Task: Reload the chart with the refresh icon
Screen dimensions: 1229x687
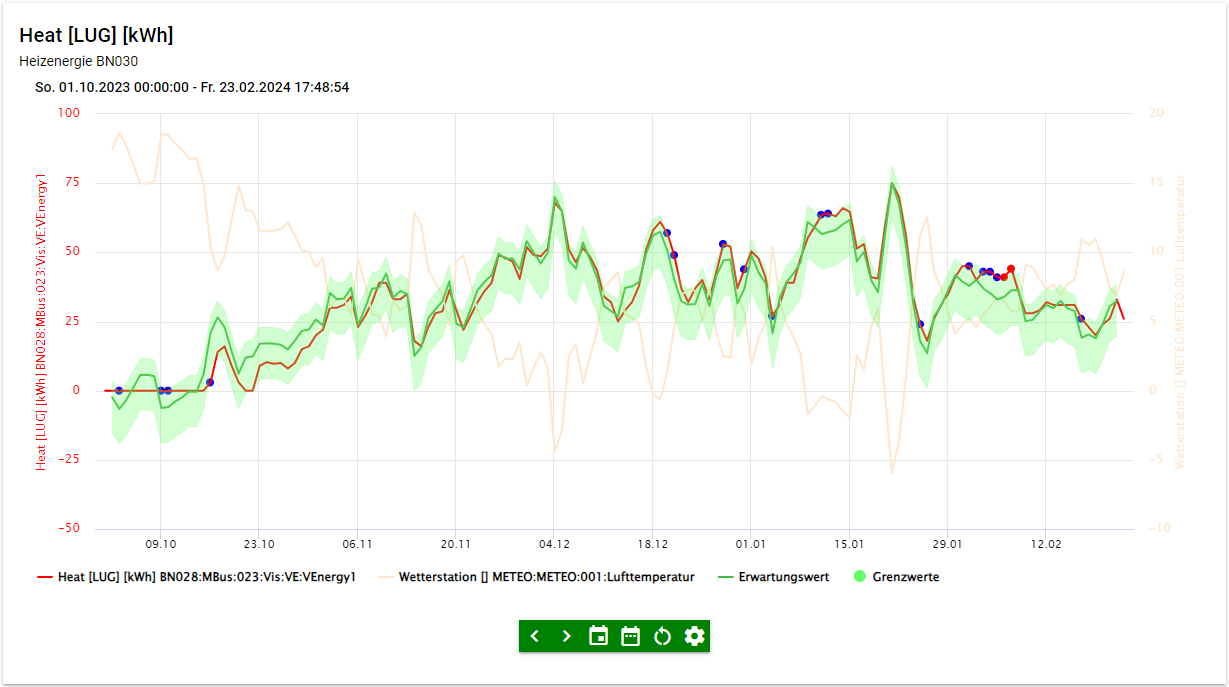Action: (662, 636)
